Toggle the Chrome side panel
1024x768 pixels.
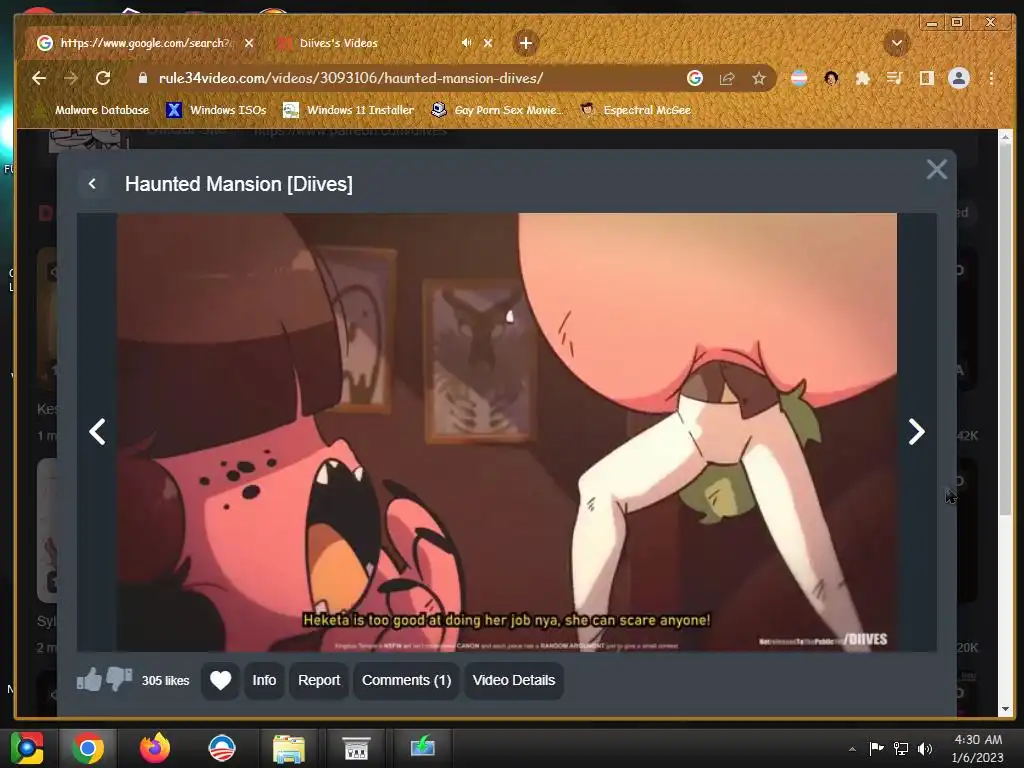pyautogui.click(x=926, y=78)
